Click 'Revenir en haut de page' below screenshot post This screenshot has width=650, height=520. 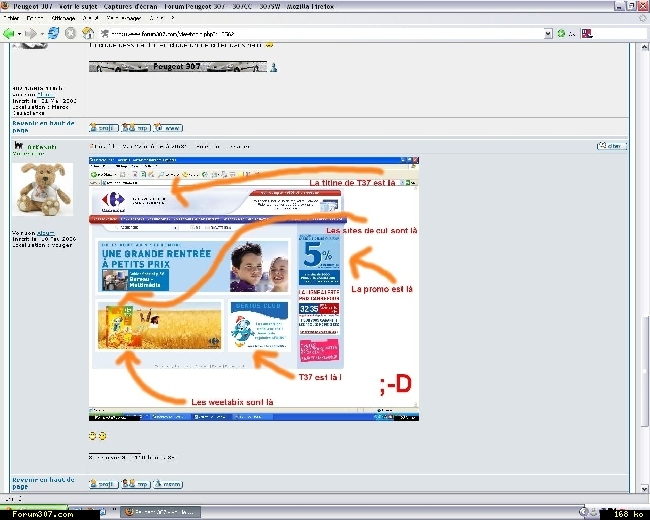(x=40, y=483)
